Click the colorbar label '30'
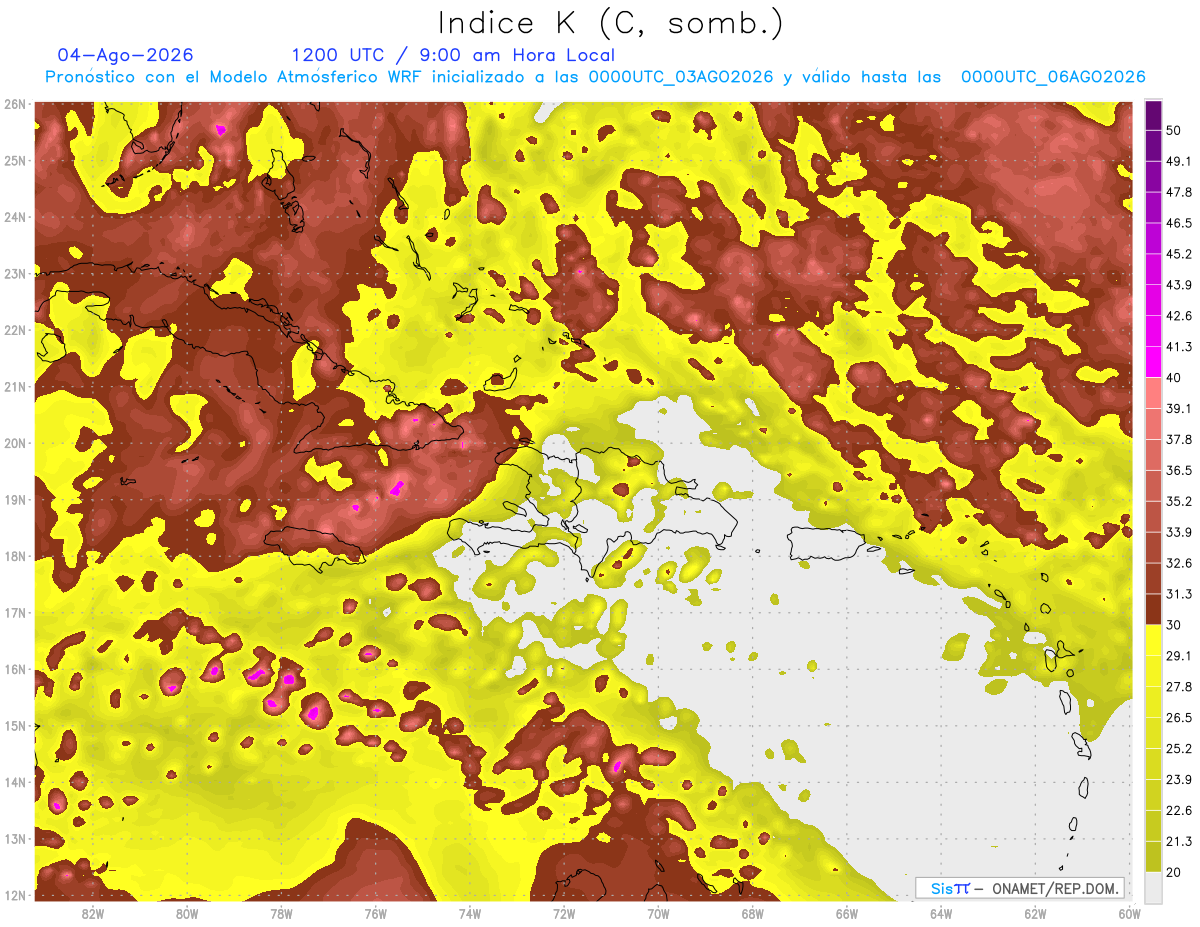The image size is (1200, 927). [x=1175, y=625]
